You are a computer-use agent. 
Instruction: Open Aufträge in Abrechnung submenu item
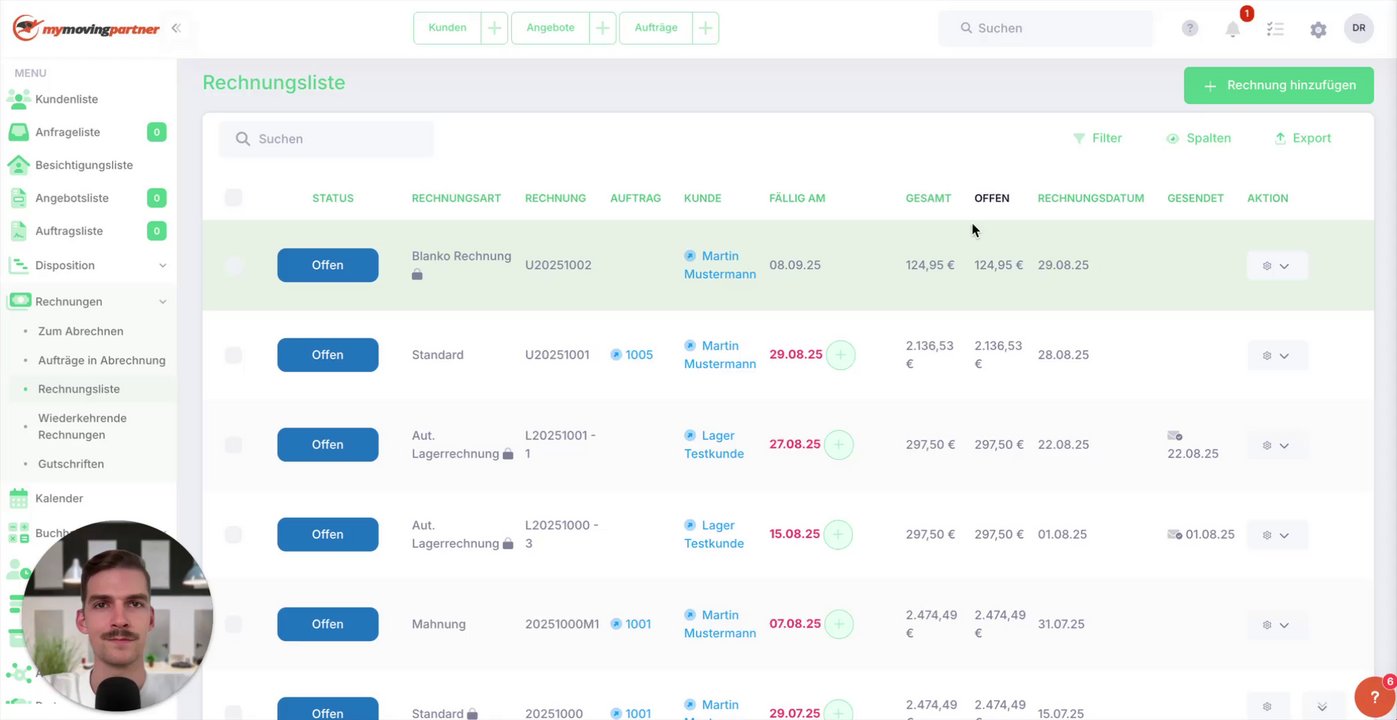tap(102, 360)
